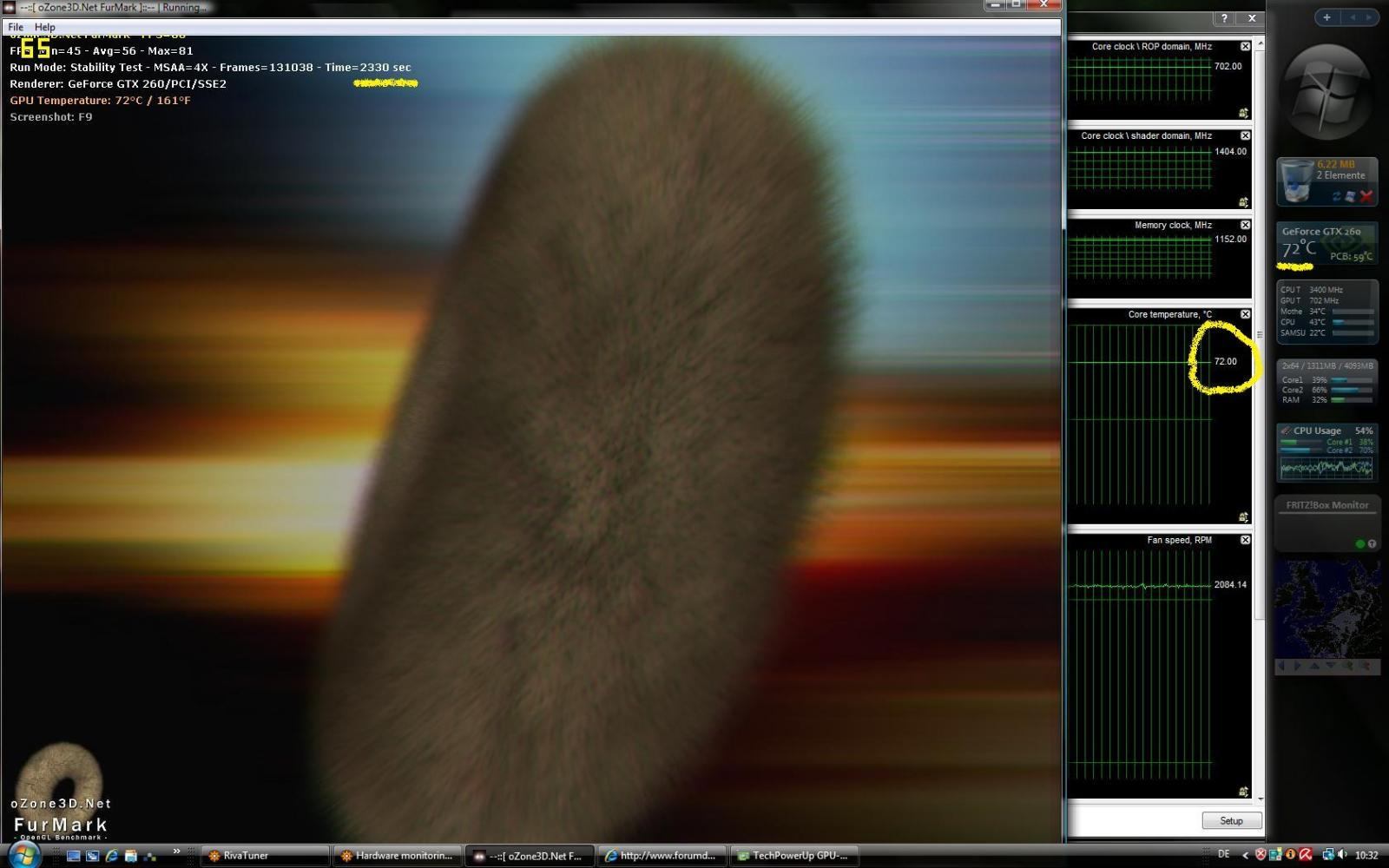Close the Fan speed RPM graph
This screenshot has width=1389, height=868.
tap(1245, 540)
